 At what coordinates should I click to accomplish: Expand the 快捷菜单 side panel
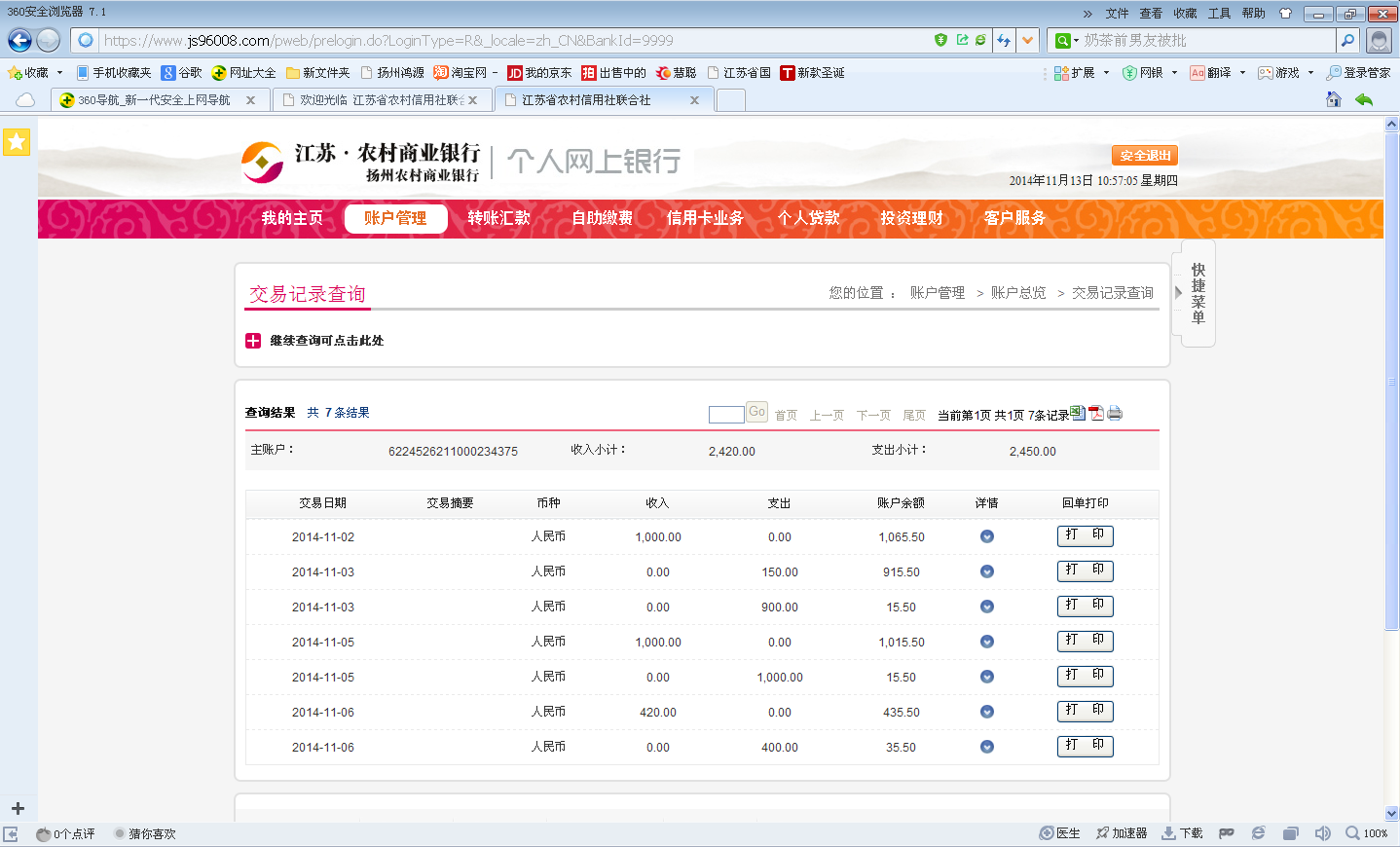pyautogui.click(x=1197, y=293)
